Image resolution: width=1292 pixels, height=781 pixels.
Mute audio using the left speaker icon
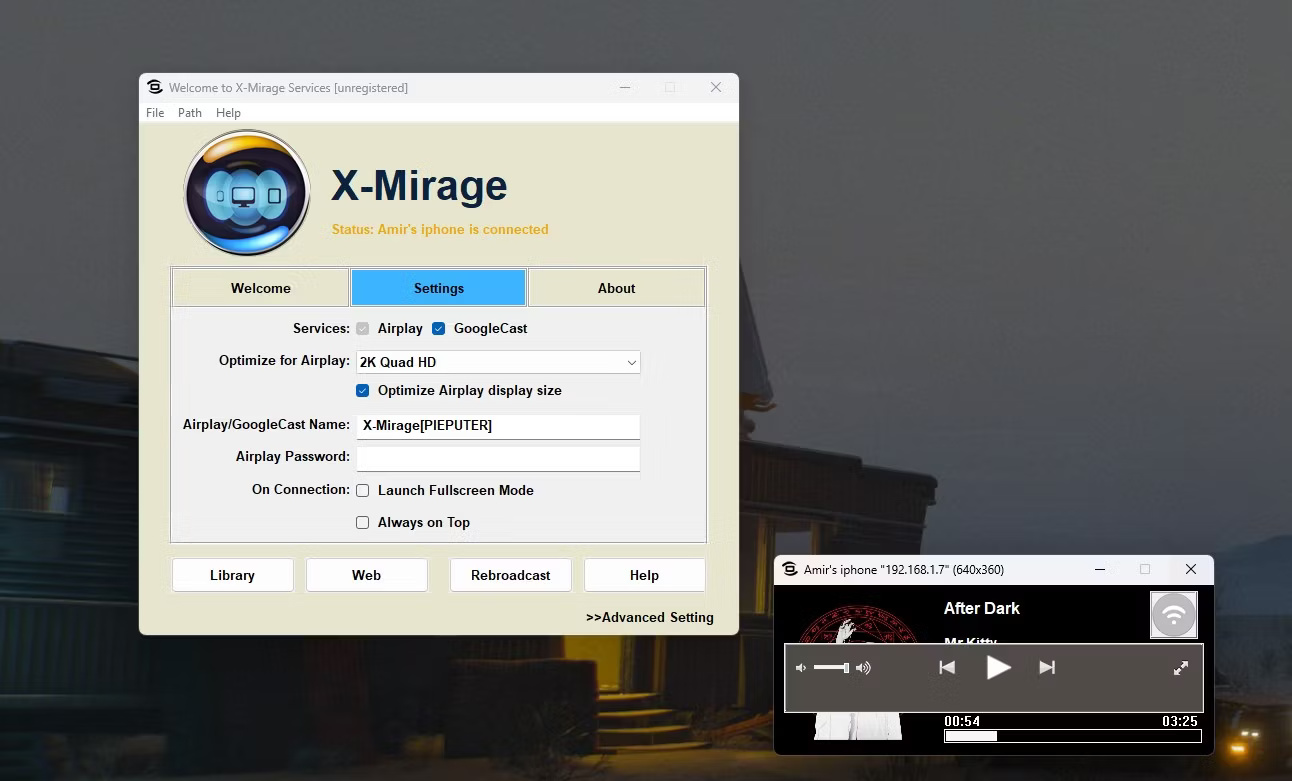800,667
